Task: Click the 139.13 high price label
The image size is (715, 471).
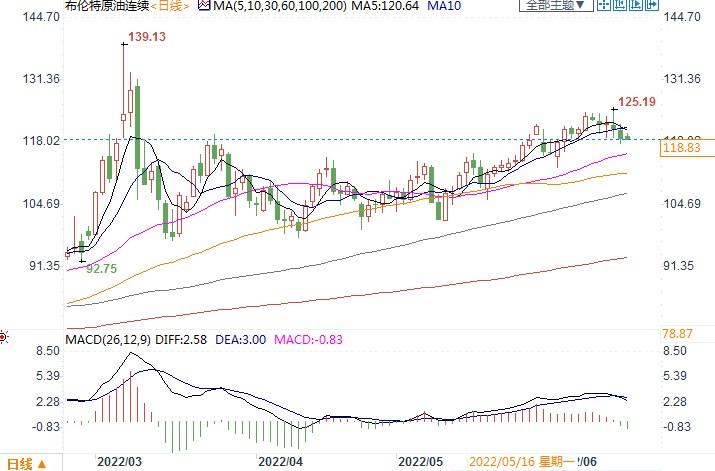Action: point(144,36)
